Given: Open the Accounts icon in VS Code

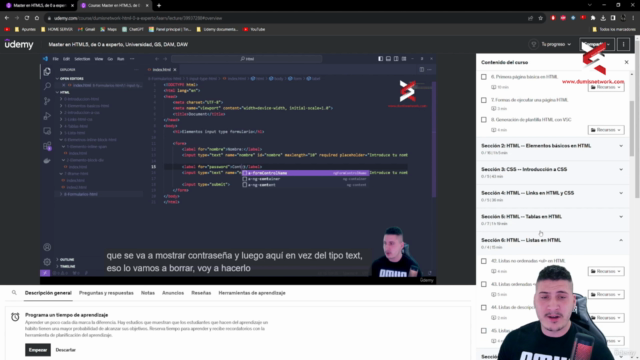Looking at the screenshot, I should point(47,247).
